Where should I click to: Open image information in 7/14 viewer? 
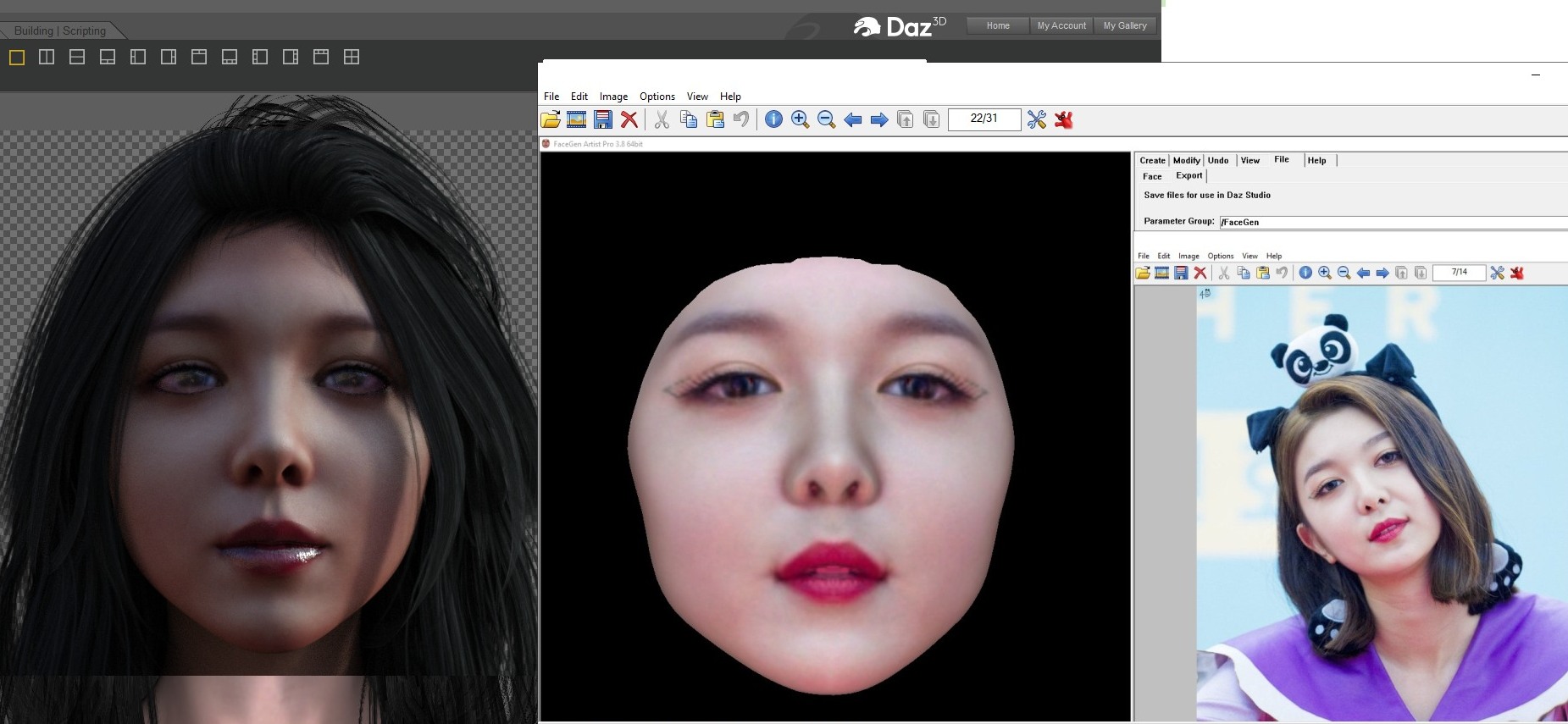click(1305, 273)
